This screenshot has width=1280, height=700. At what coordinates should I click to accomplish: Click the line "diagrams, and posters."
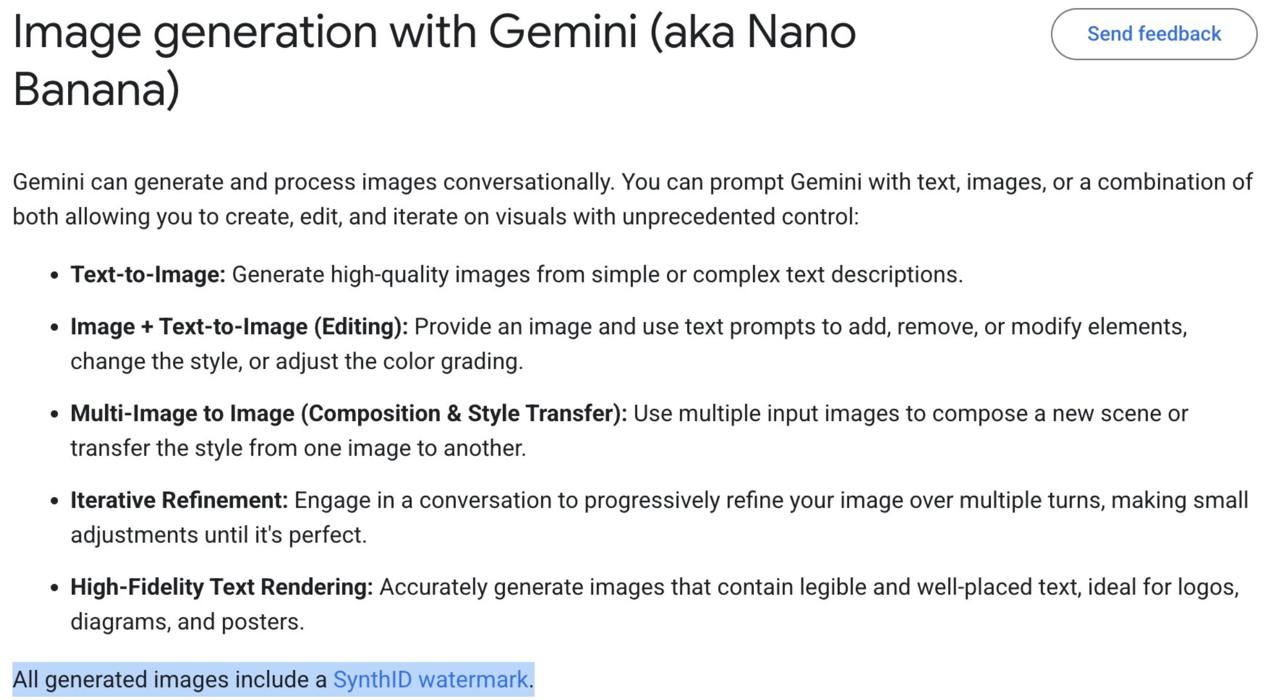(x=187, y=622)
